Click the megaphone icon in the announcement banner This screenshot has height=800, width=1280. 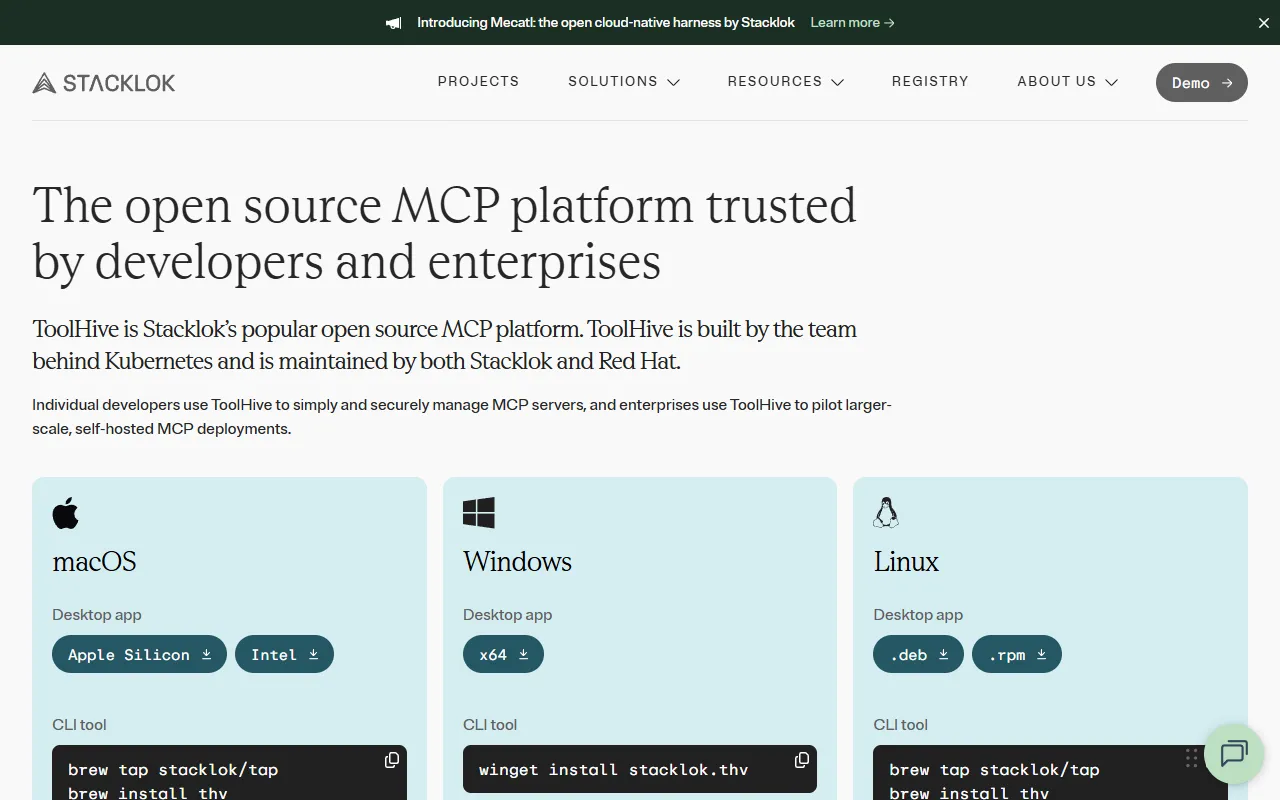coord(394,22)
